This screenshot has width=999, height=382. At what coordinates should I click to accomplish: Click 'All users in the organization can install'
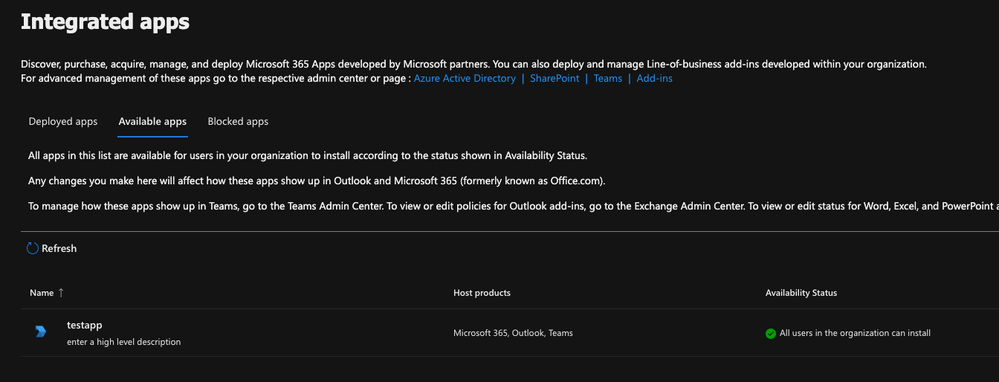[855, 333]
